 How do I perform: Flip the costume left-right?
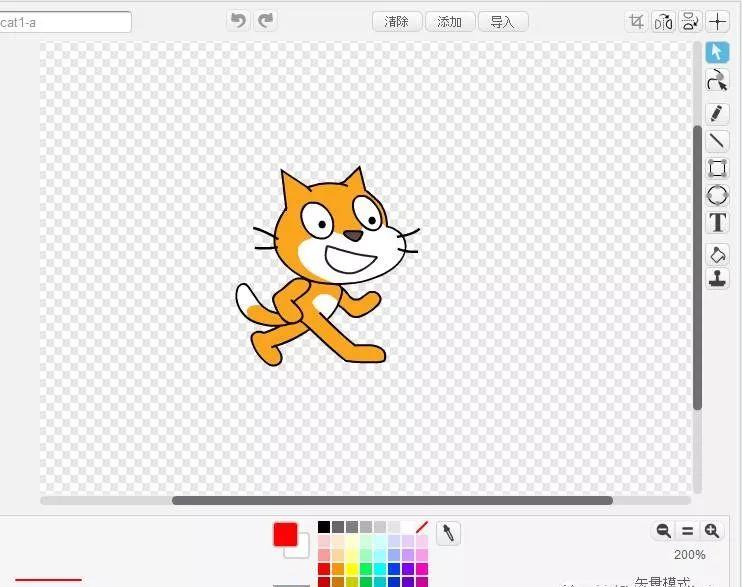click(663, 22)
